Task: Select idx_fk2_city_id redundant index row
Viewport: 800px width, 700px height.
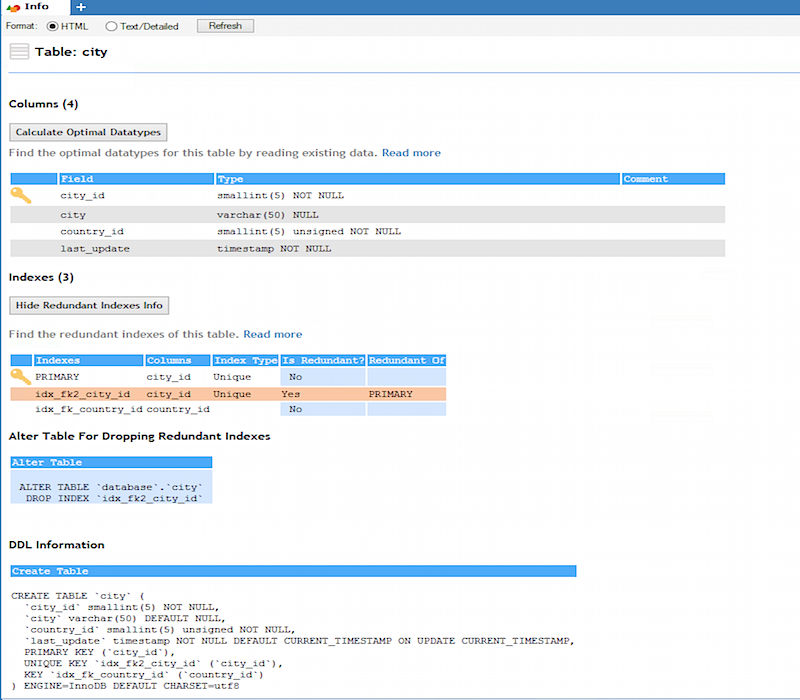Action: 228,394
